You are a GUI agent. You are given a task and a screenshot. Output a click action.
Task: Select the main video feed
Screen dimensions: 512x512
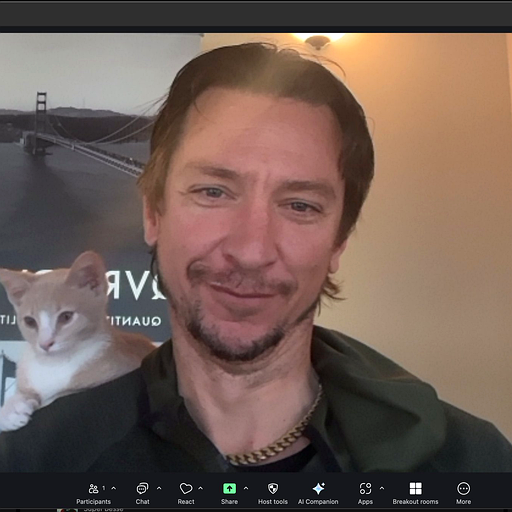pos(256,252)
